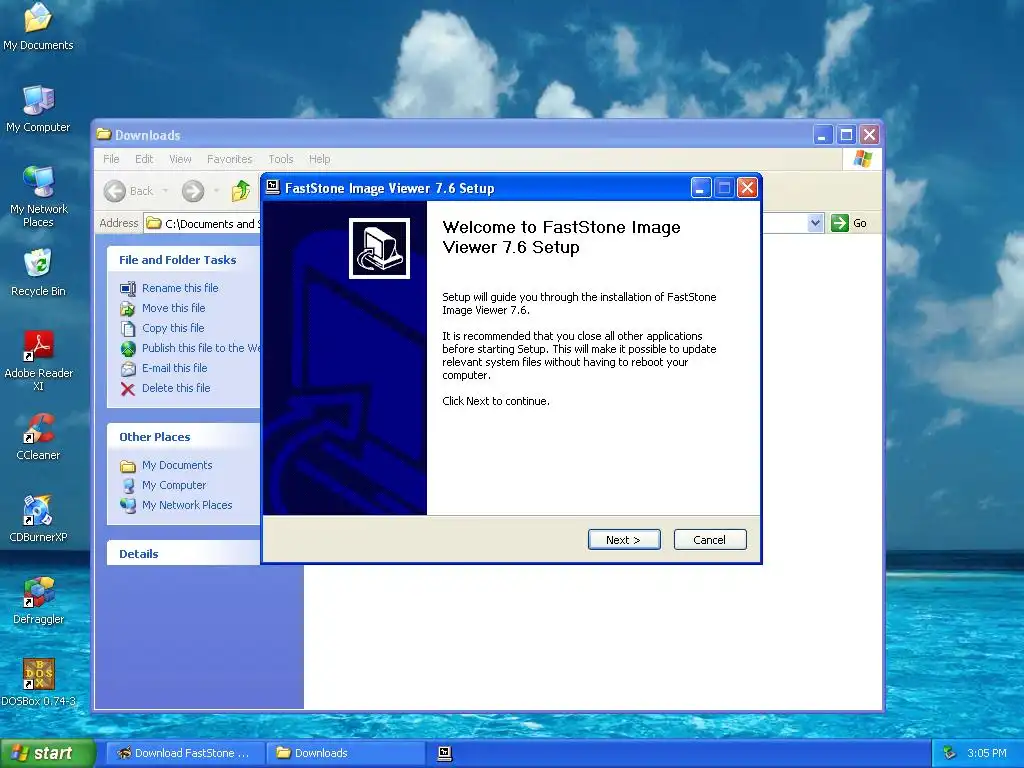Click the File and Folder Tasks header
The height and width of the screenshot is (768, 1024).
(x=178, y=260)
